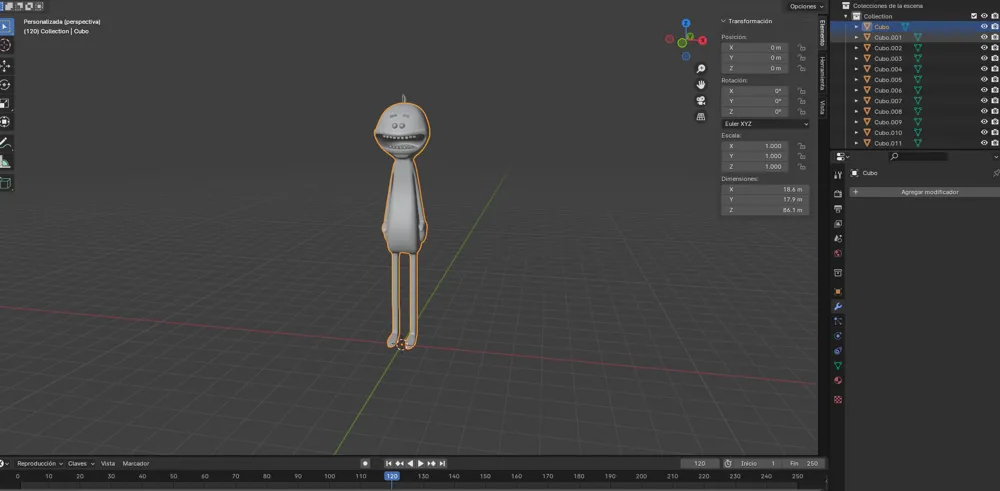
Task: Open the Scene properties icon
Action: pos(838,238)
